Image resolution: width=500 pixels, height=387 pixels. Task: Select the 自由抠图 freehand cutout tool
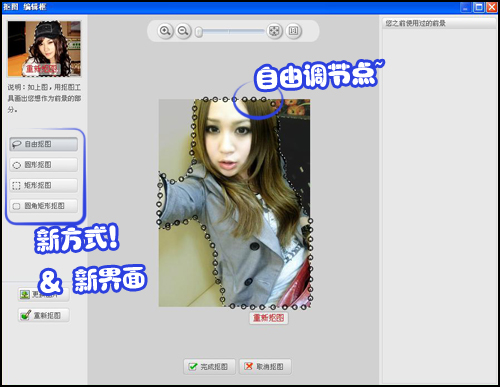[x=43, y=144]
